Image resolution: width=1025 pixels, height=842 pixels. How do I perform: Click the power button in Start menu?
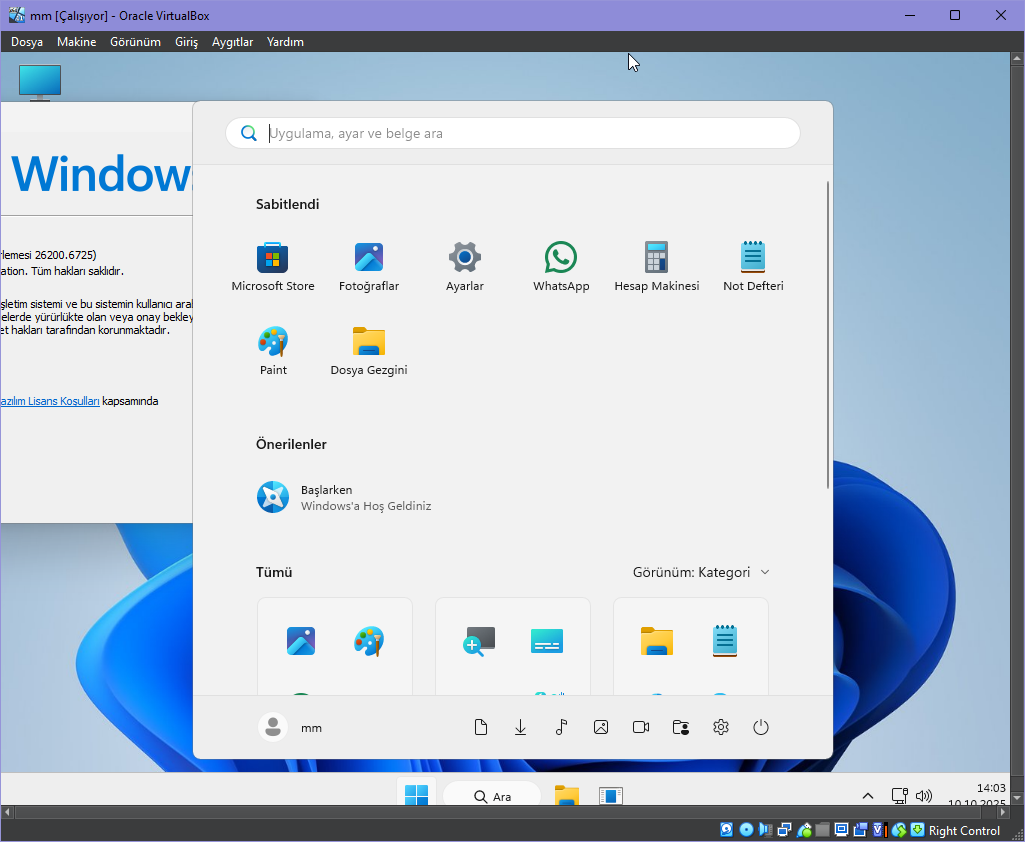tap(760, 727)
